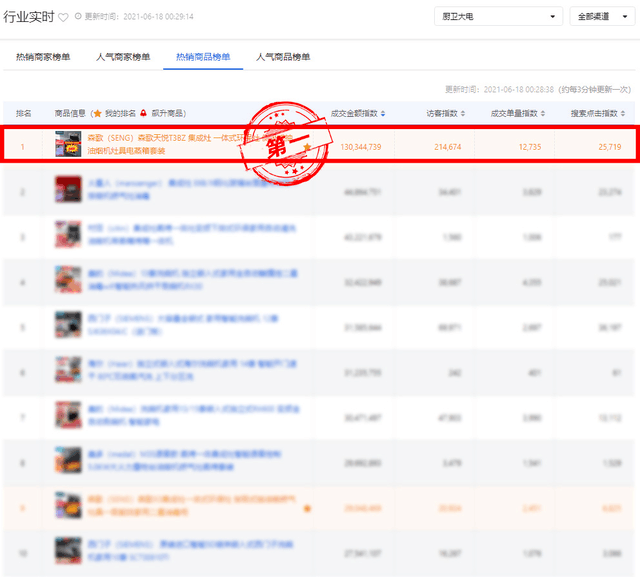This screenshot has height=577, width=640.
Task: Click the orange star 我的排名 legend icon
Action: point(98,113)
